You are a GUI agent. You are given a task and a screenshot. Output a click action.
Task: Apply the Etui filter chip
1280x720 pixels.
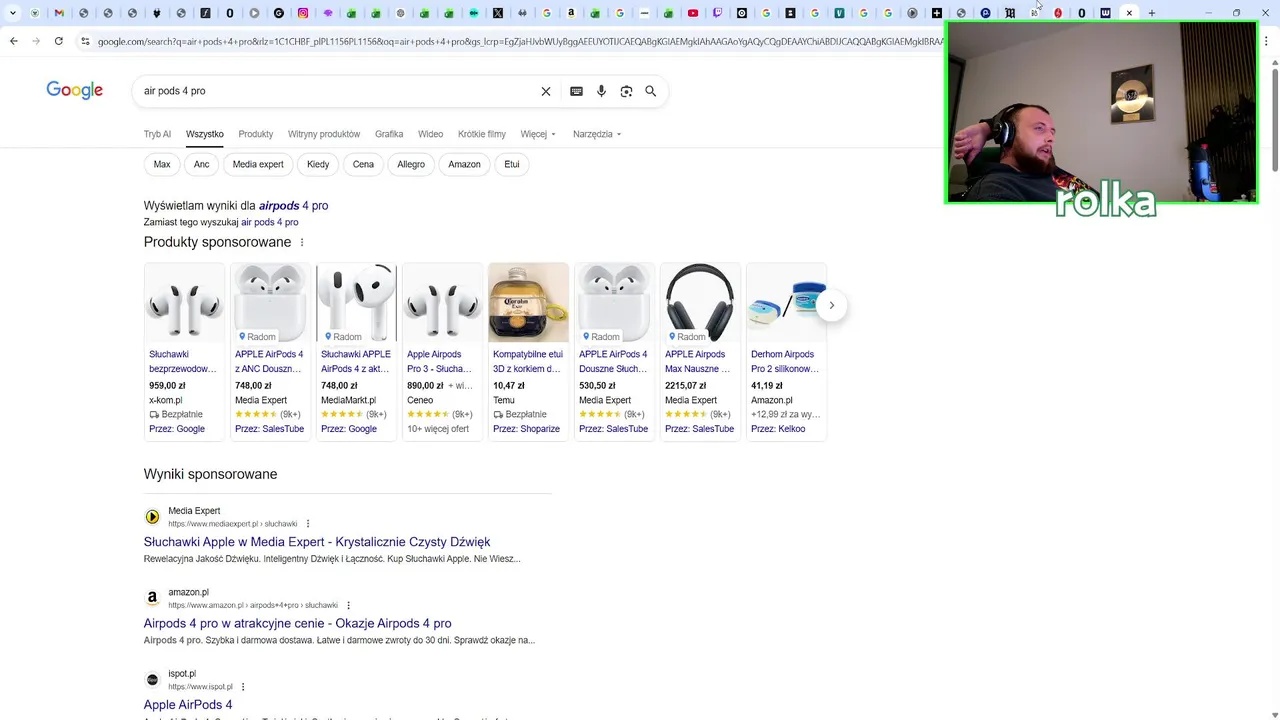[x=512, y=164]
